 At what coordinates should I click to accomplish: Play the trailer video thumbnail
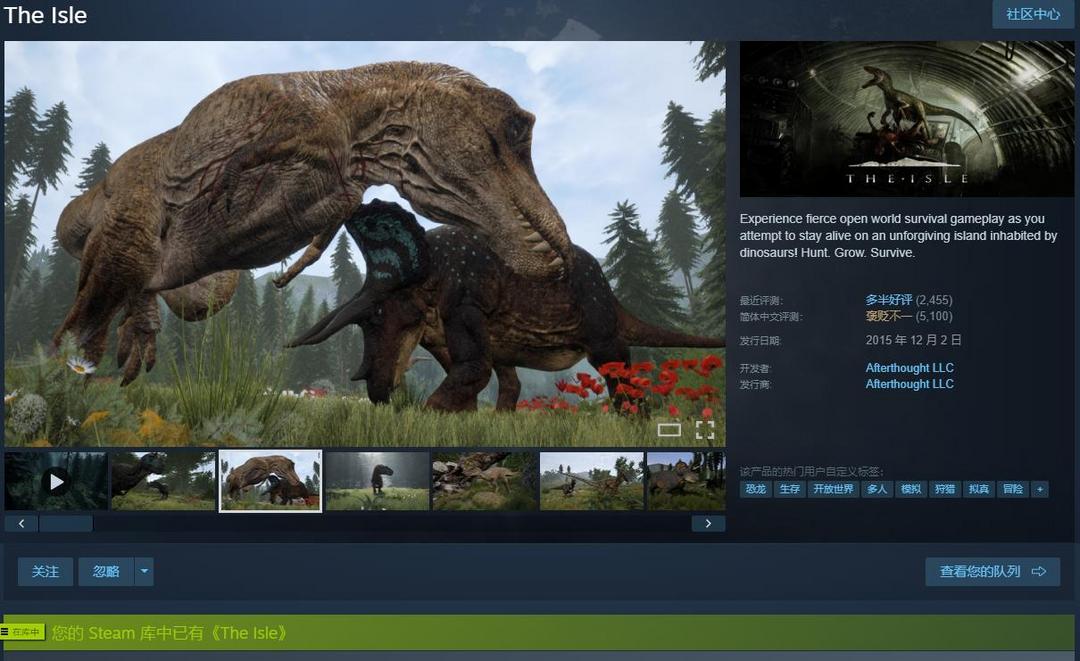point(56,481)
